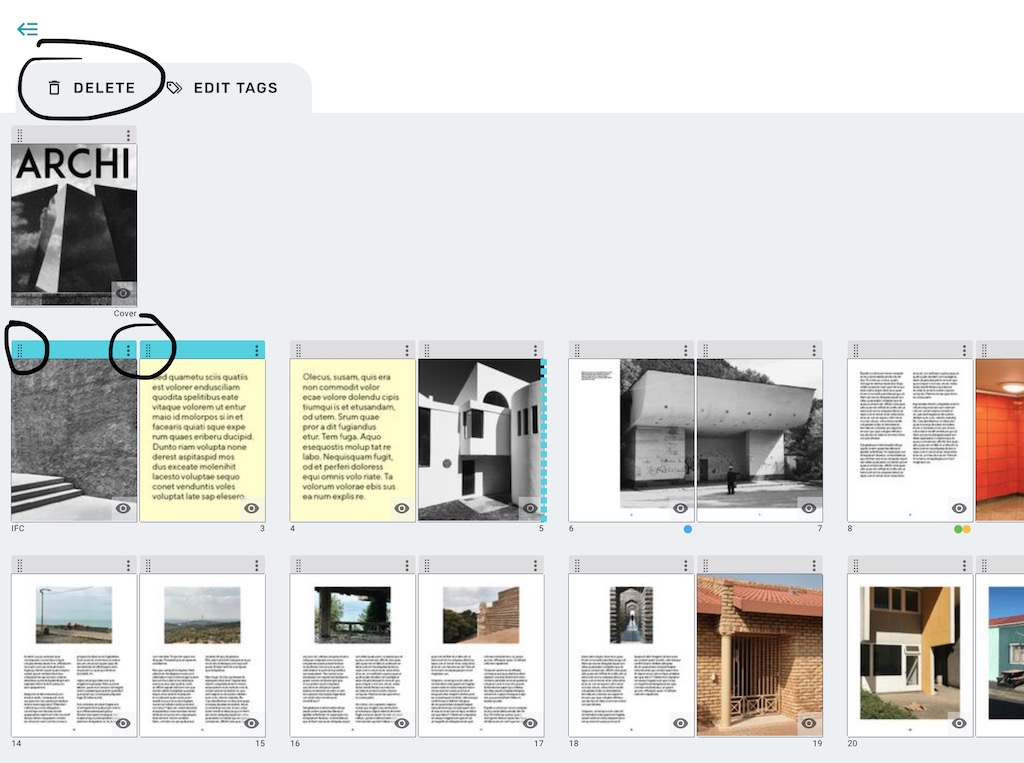The image size is (1024, 763).
Task: Open the three-dot menu on the Cover thumbnail
Action: (129, 135)
